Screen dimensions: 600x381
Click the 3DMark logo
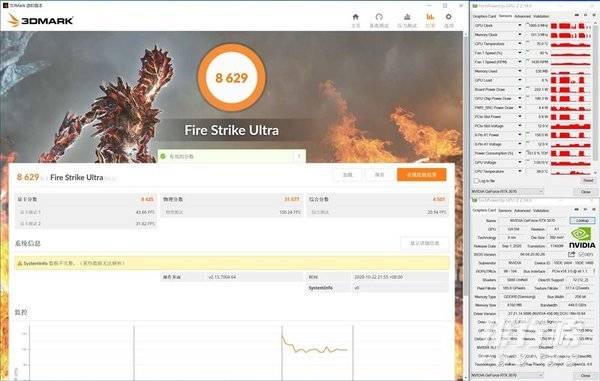(x=41, y=20)
